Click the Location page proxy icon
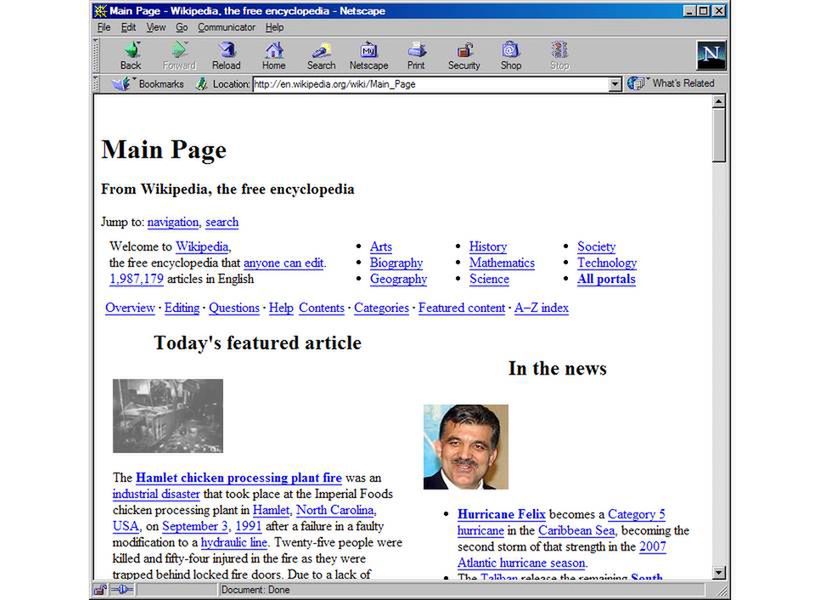 coord(202,84)
